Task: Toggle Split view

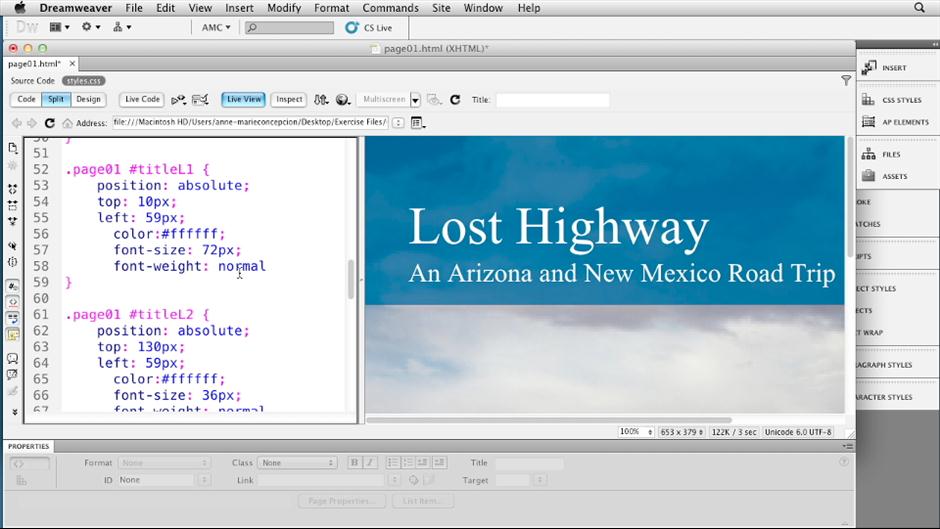Action: tap(56, 100)
